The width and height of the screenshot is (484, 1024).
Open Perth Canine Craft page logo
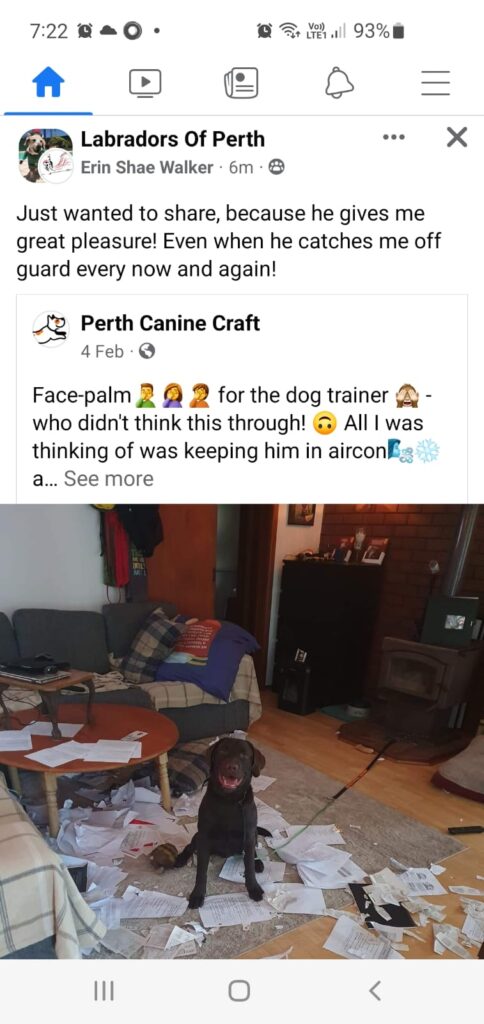click(50, 327)
